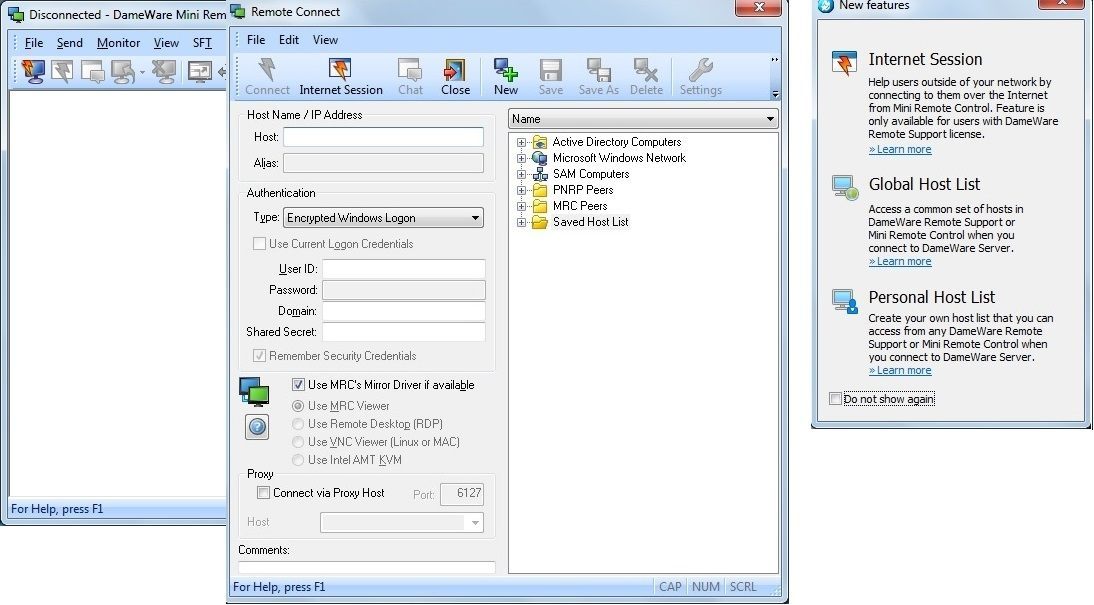Disable Use MRC's Mirror Driver checkbox
This screenshot has height=605, width=1094.
click(298, 385)
